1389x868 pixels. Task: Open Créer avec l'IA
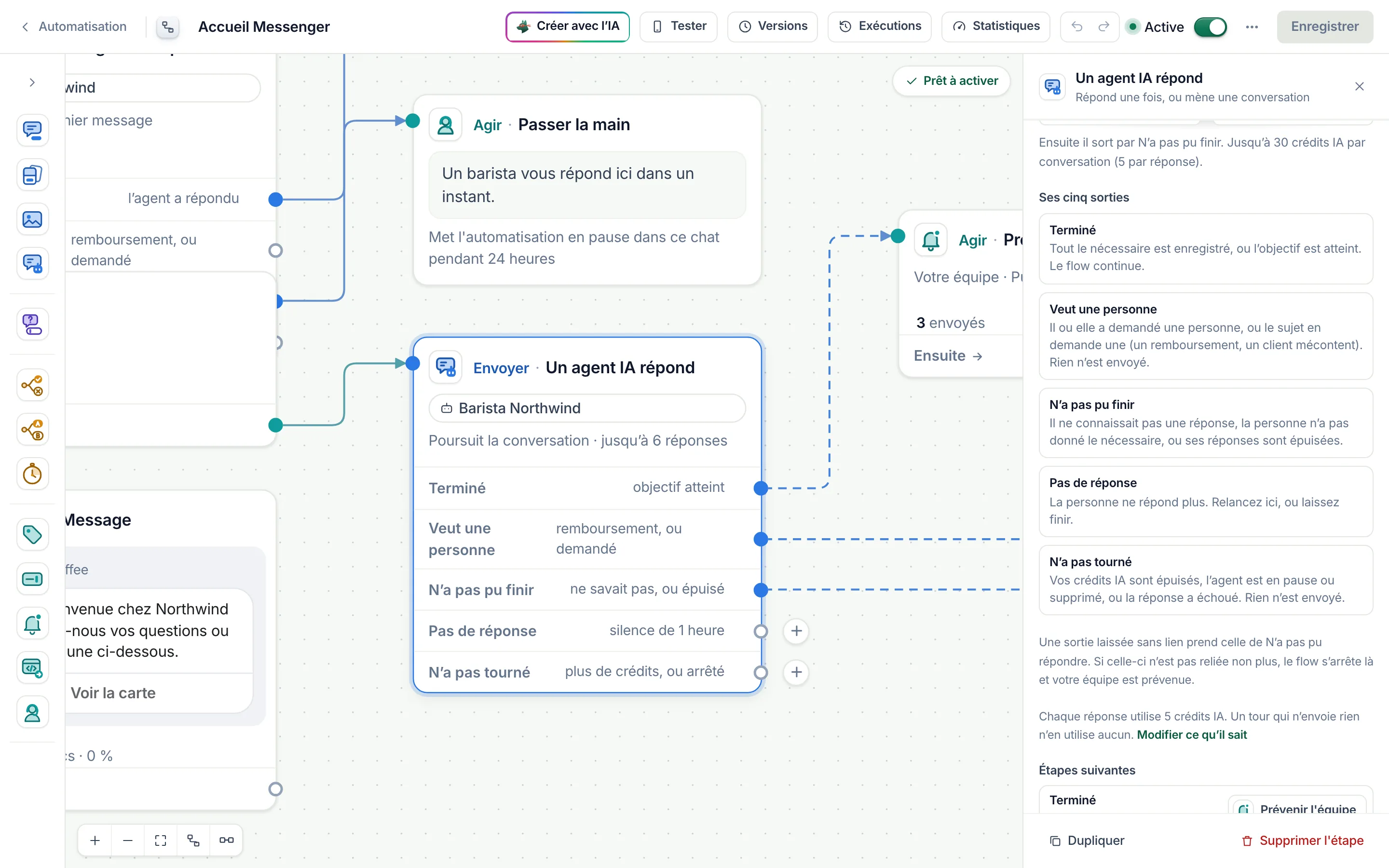tap(567, 27)
